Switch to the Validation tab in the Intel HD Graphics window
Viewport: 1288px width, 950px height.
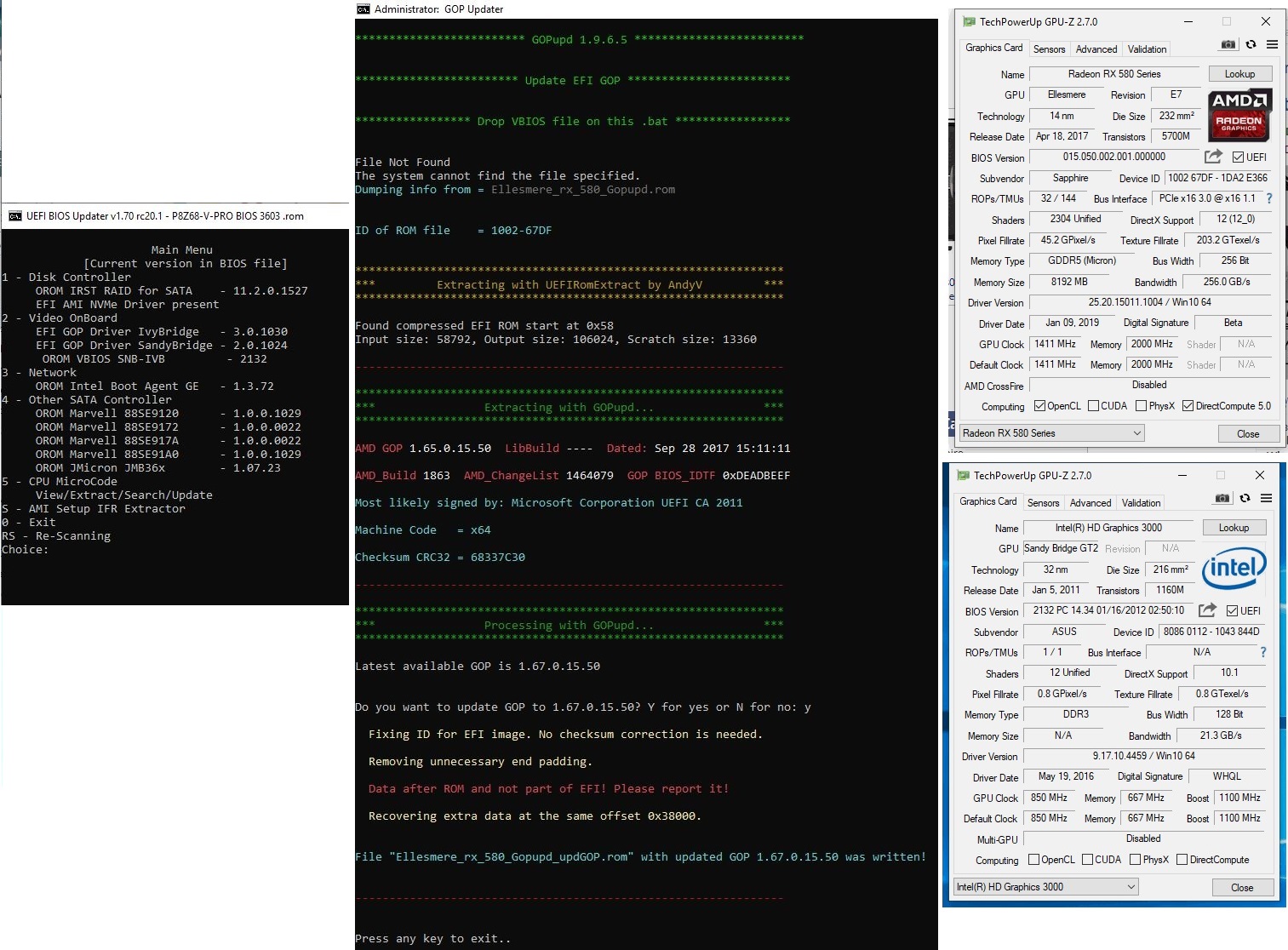(x=1142, y=503)
